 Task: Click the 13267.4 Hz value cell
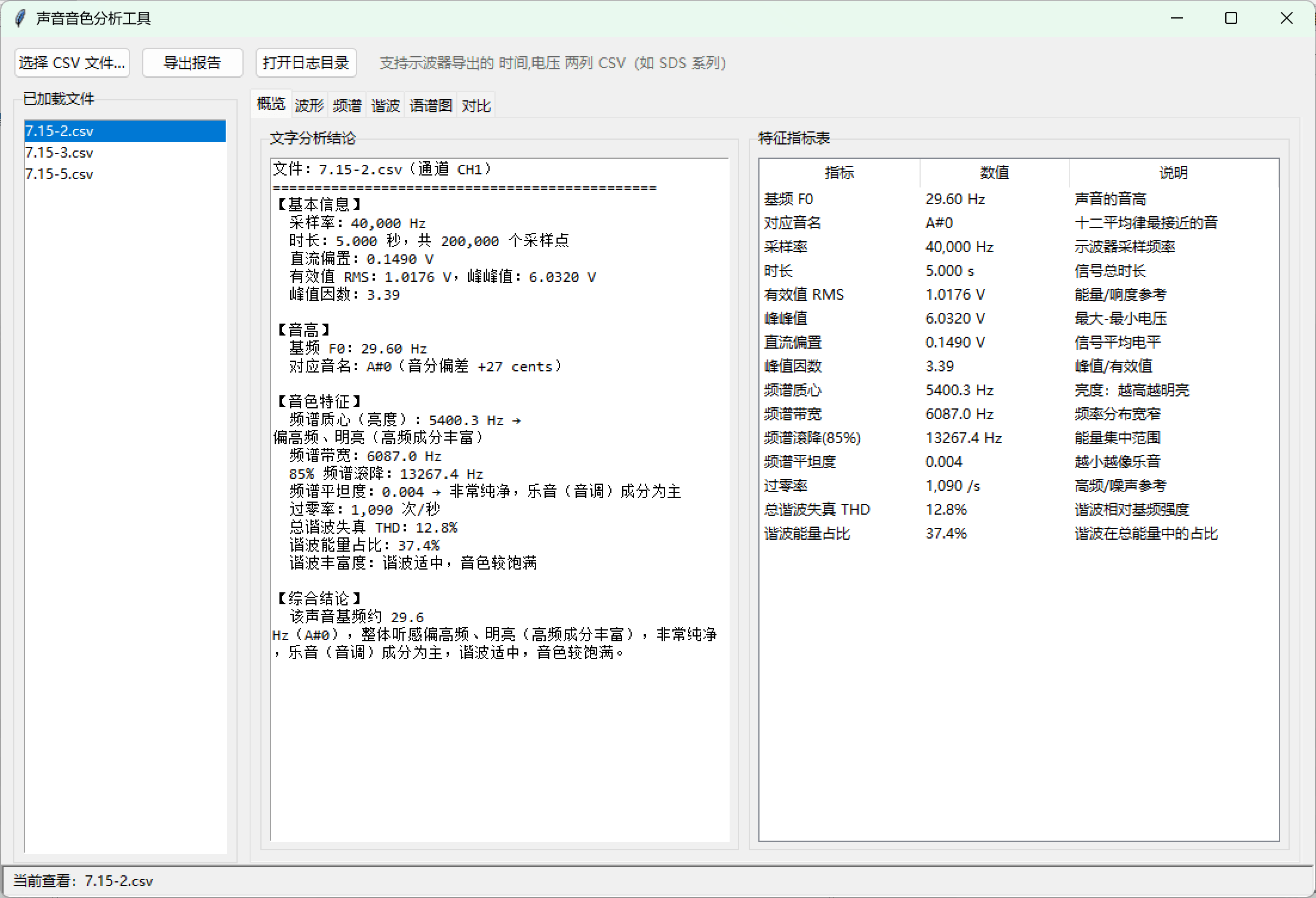coord(964,438)
